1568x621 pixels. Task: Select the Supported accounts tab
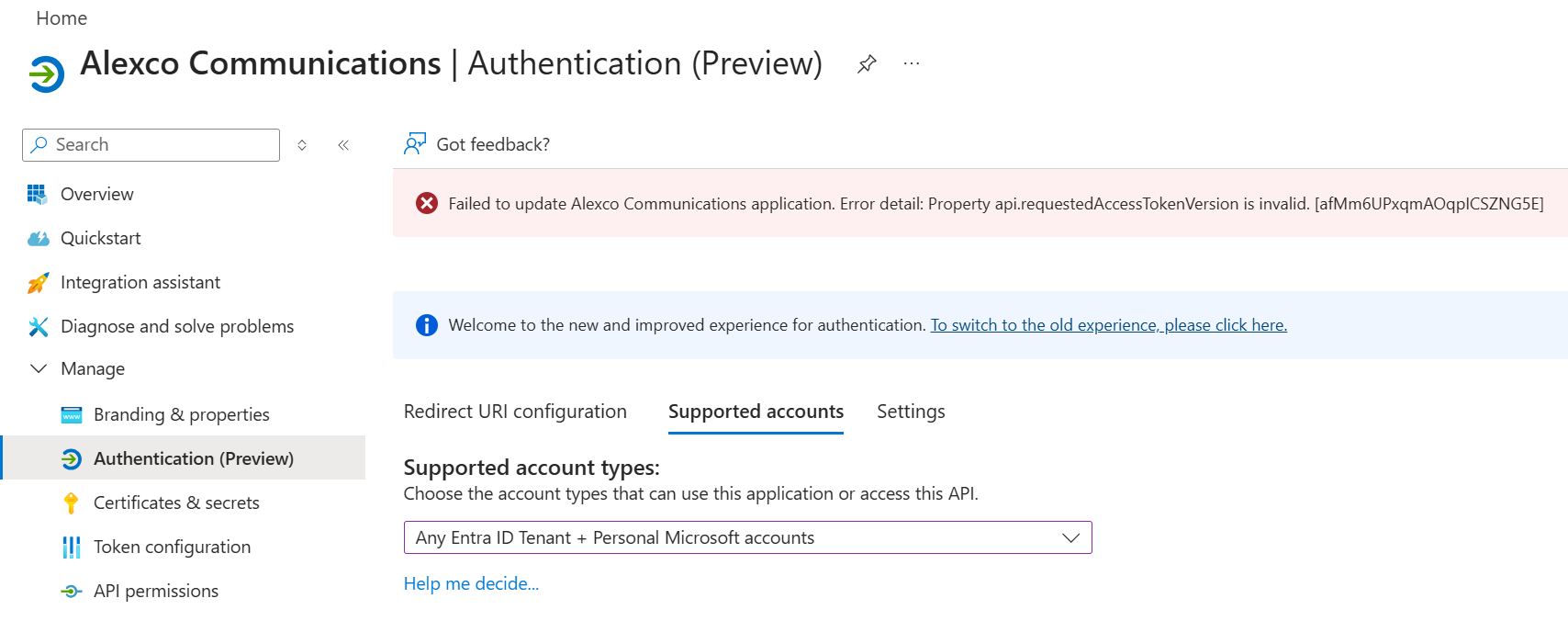[x=756, y=412]
